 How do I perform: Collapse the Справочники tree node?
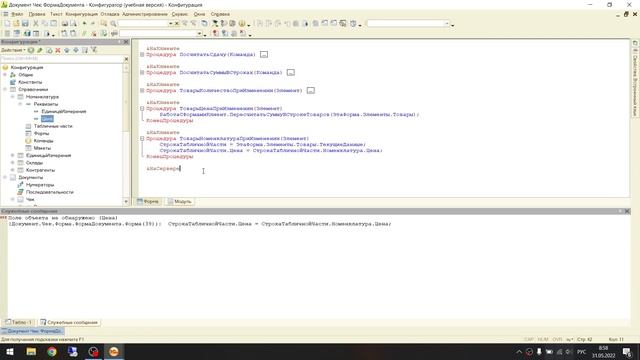(5, 89)
